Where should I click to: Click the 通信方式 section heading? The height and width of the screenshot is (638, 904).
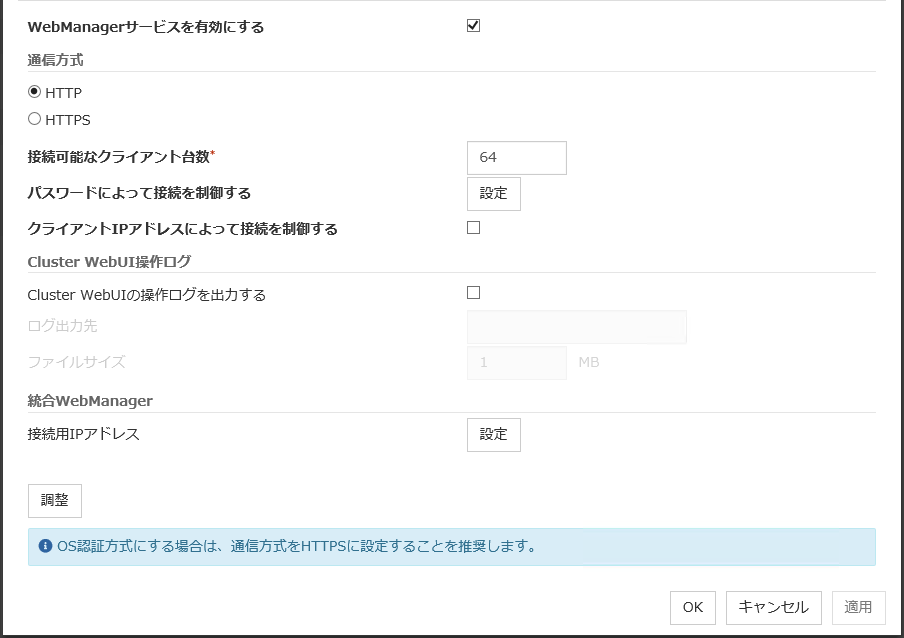pyautogui.click(x=56, y=60)
